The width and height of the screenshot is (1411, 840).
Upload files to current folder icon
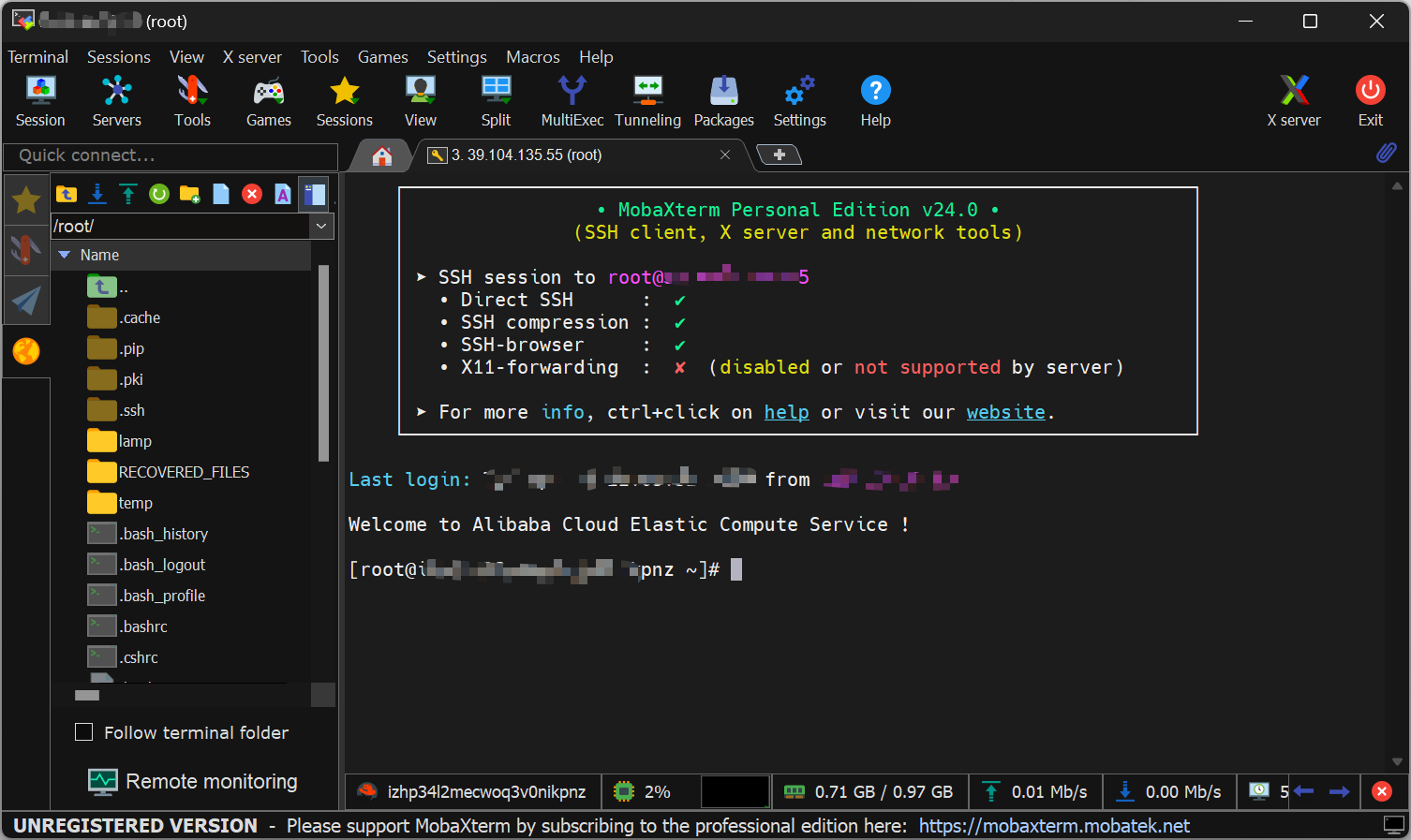pos(128,194)
